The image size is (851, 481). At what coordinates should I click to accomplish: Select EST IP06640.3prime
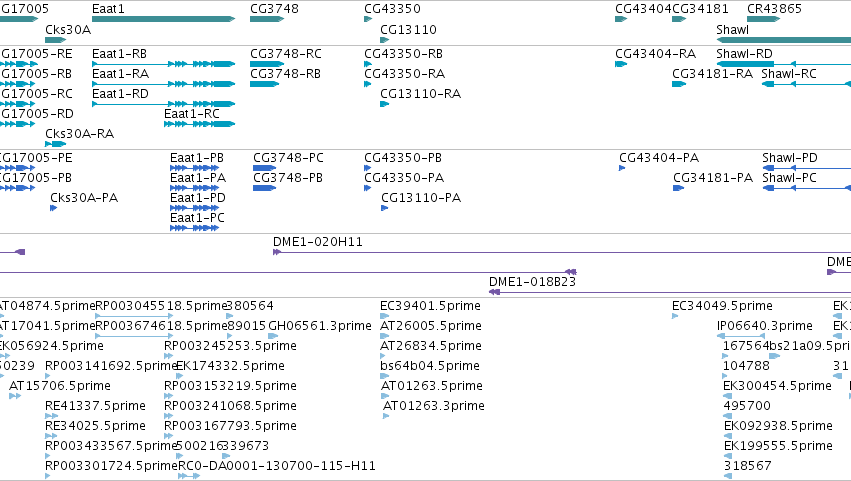pyautogui.click(x=764, y=326)
